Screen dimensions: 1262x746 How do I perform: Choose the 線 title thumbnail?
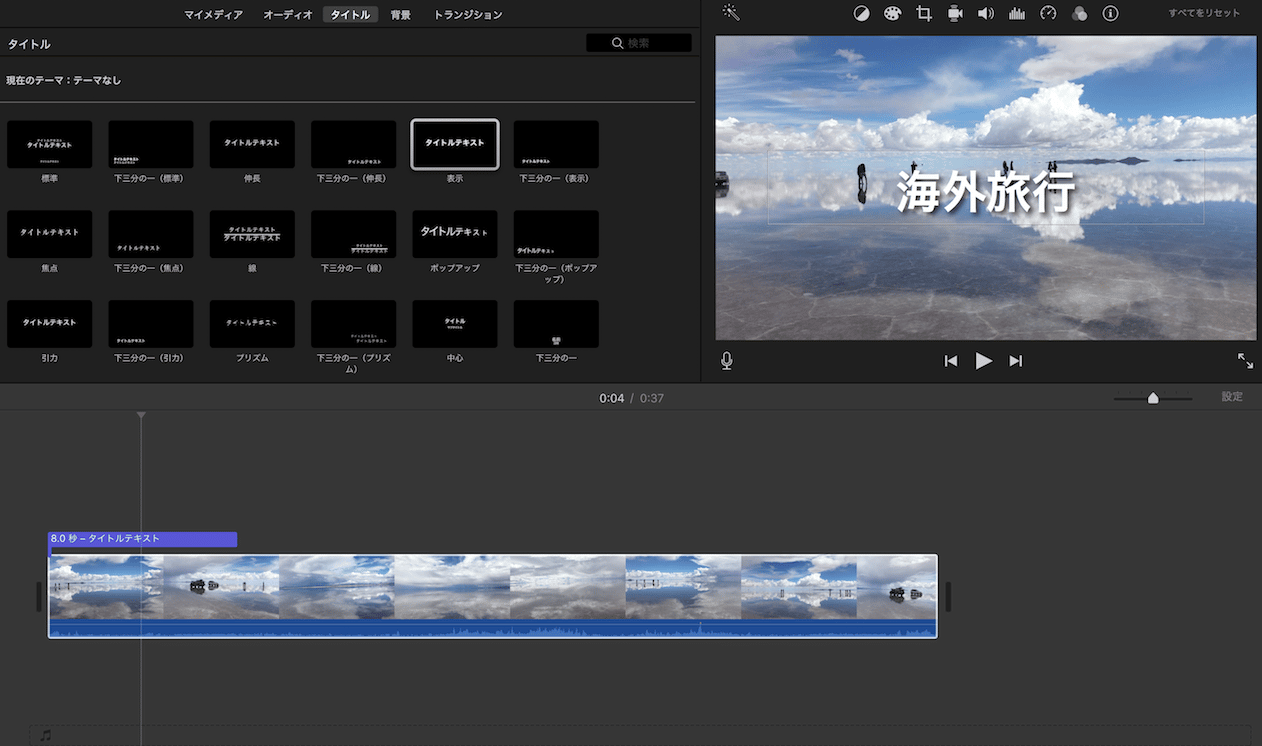pyautogui.click(x=252, y=234)
